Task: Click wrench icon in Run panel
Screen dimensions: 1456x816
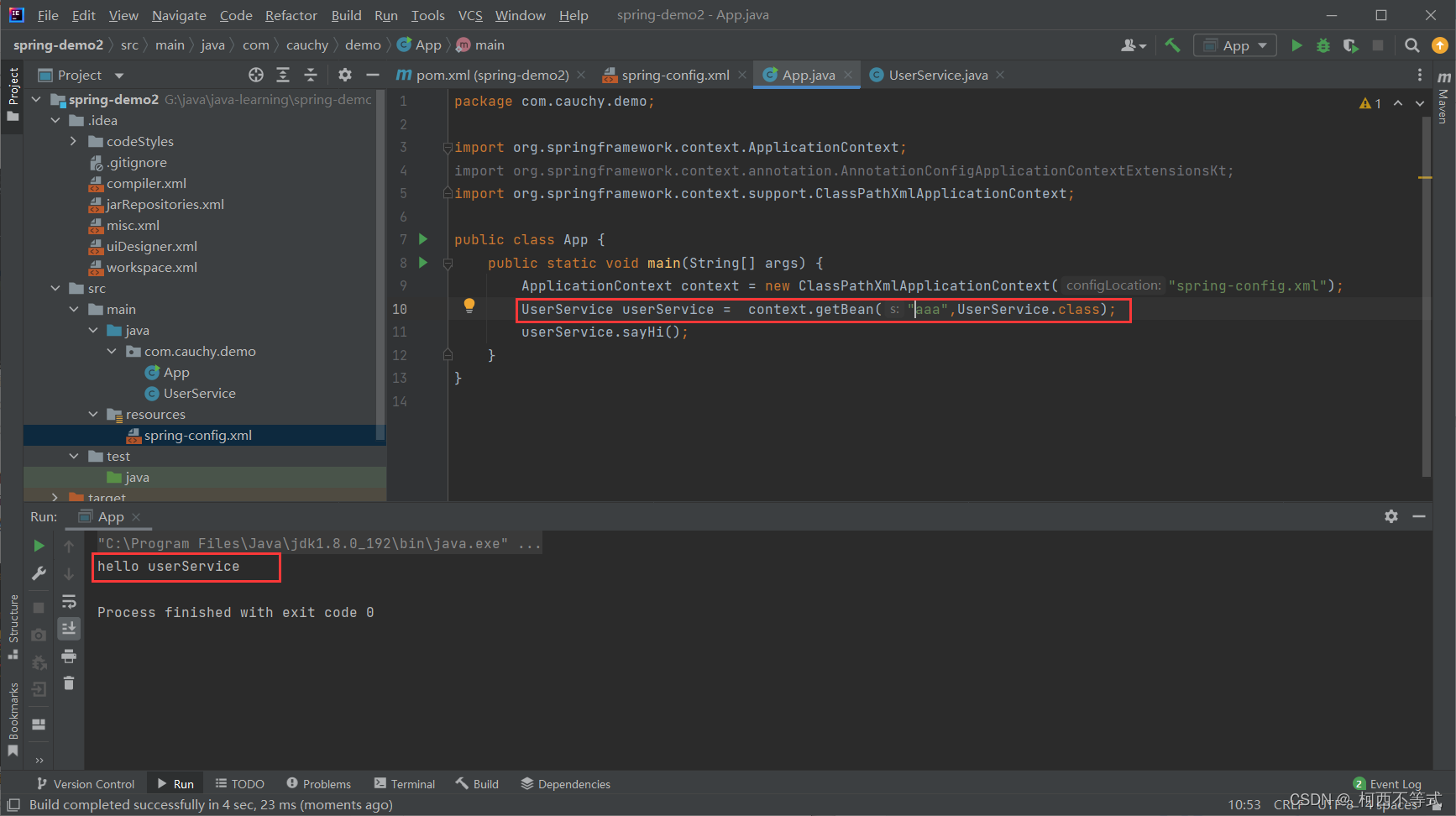Action: [39, 573]
